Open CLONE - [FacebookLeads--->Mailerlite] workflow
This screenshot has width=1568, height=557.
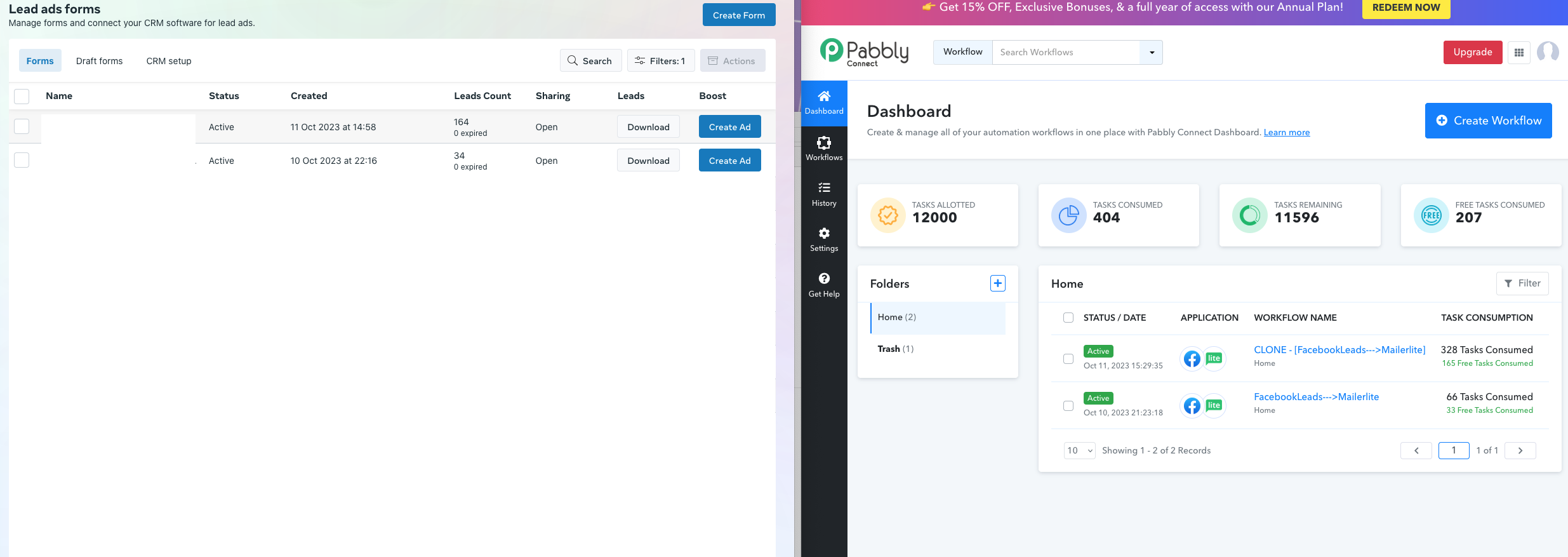pyautogui.click(x=1339, y=350)
